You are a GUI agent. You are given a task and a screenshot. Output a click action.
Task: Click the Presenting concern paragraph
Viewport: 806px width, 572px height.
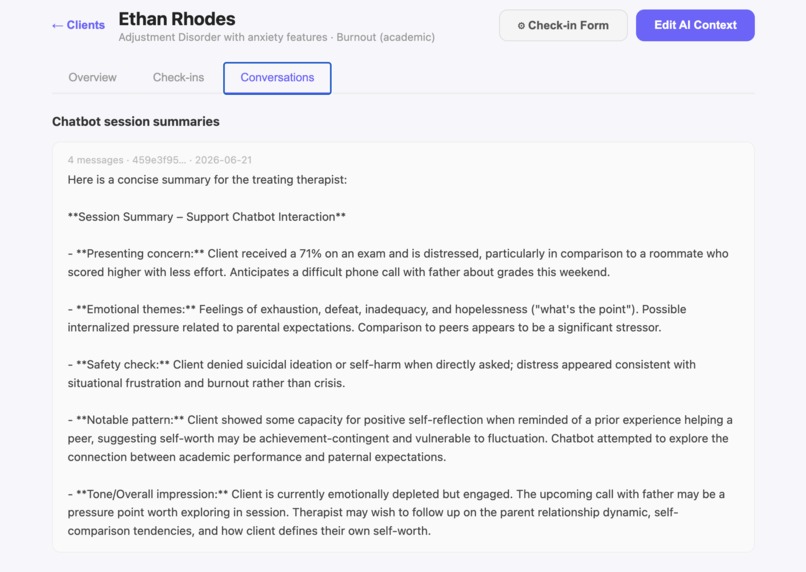coord(398,263)
